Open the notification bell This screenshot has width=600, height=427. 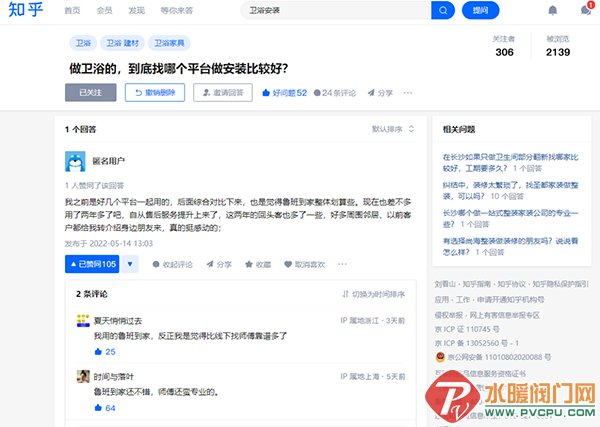click(x=552, y=10)
